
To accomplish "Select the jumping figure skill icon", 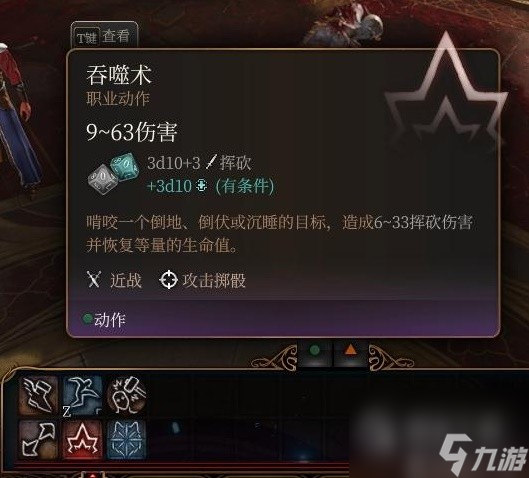I will pyautogui.click(x=82, y=396).
